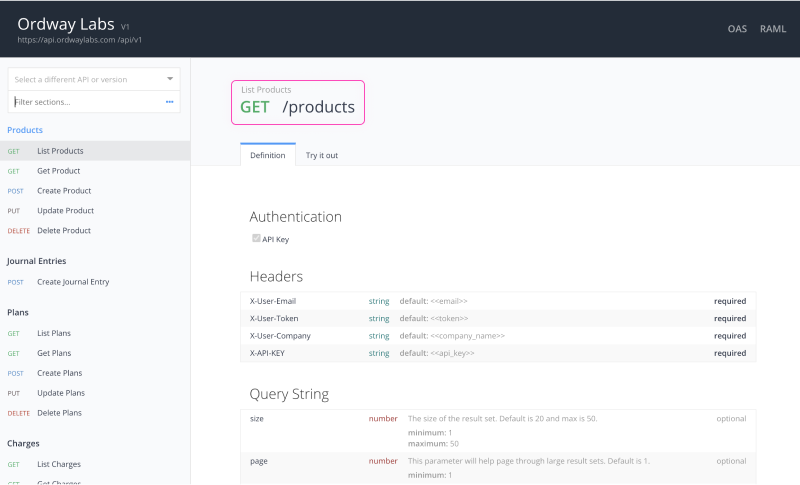Open the OAS link in header
800x485 pixels.
tap(737, 29)
